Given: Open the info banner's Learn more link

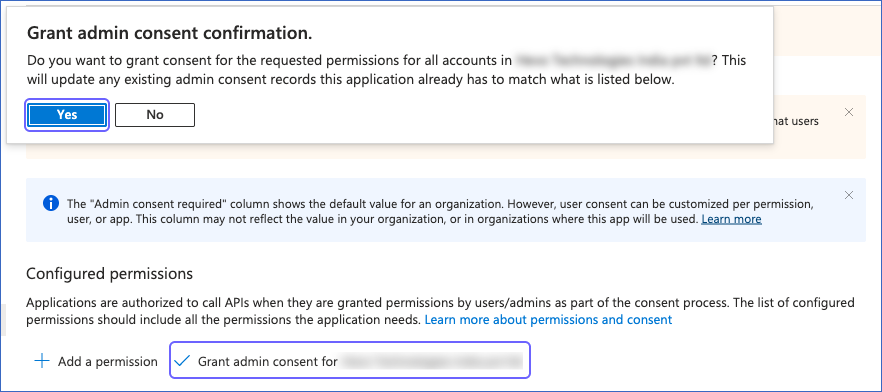Looking at the screenshot, I should 731,219.
